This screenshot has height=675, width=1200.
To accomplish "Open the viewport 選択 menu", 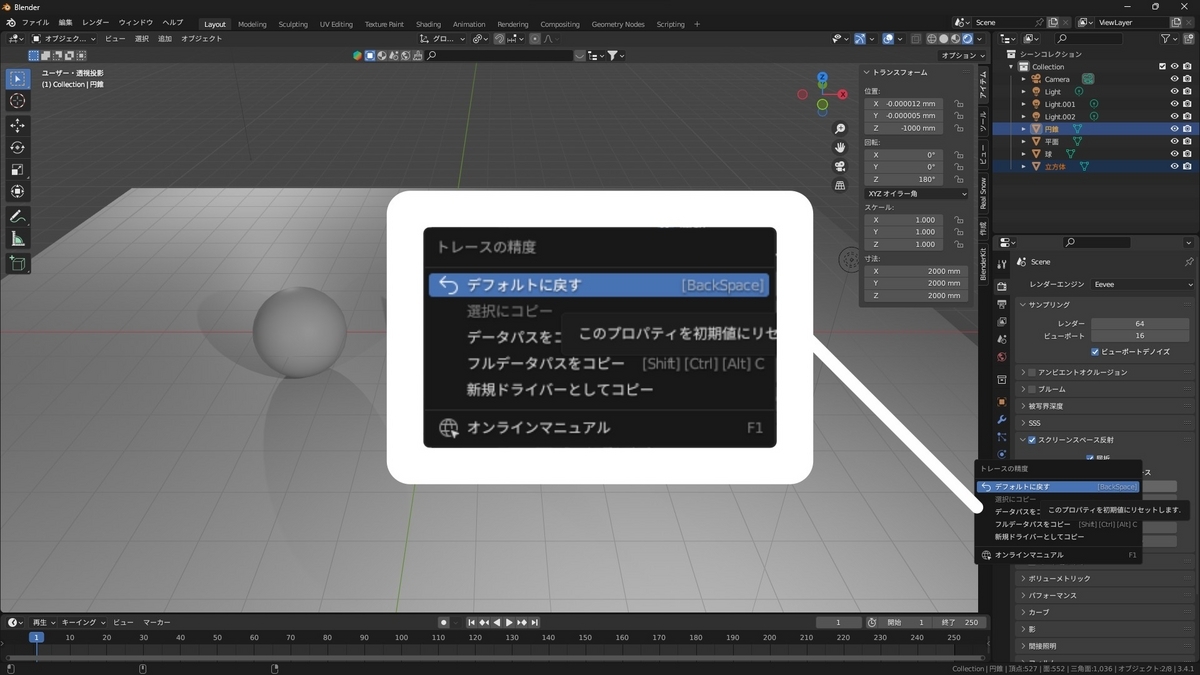I will click(x=141, y=39).
